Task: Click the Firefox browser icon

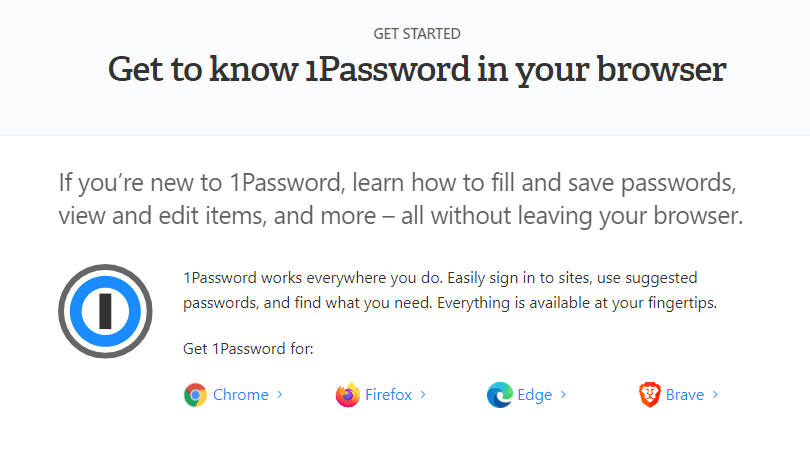Action: (347, 395)
